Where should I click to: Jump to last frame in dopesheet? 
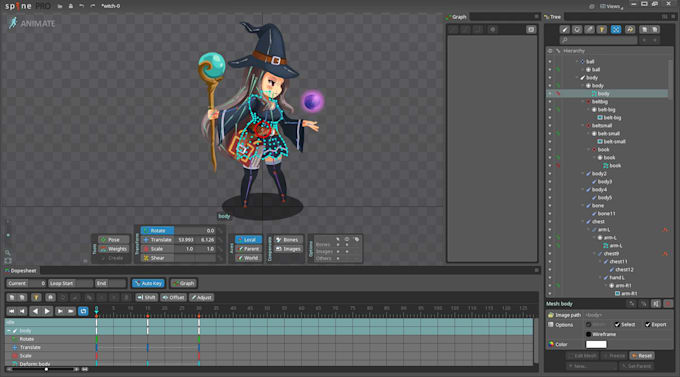pos(70,311)
